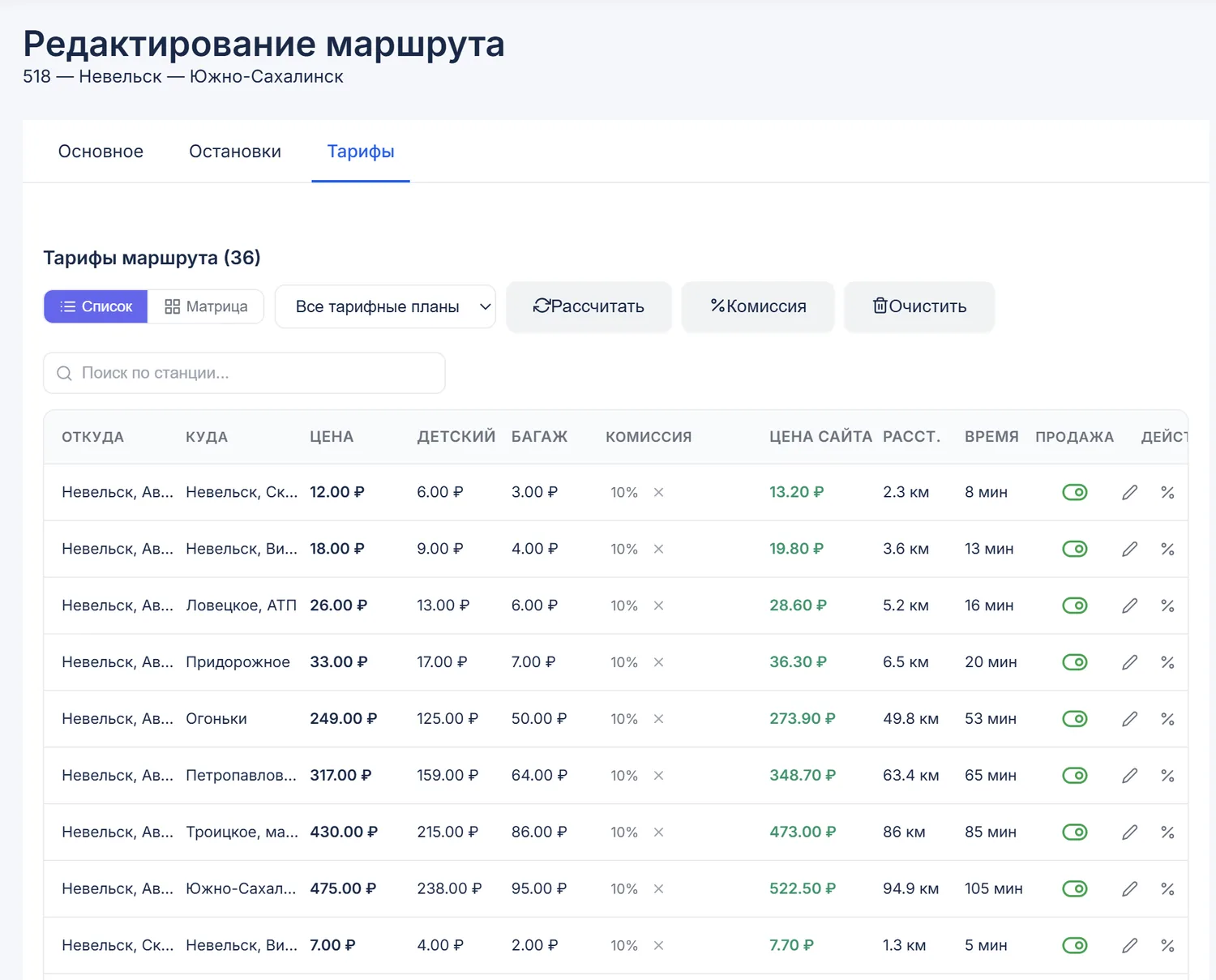Click the Очистить button
The height and width of the screenshot is (980, 1216).
pyautogui.click(x=919, y=306)
